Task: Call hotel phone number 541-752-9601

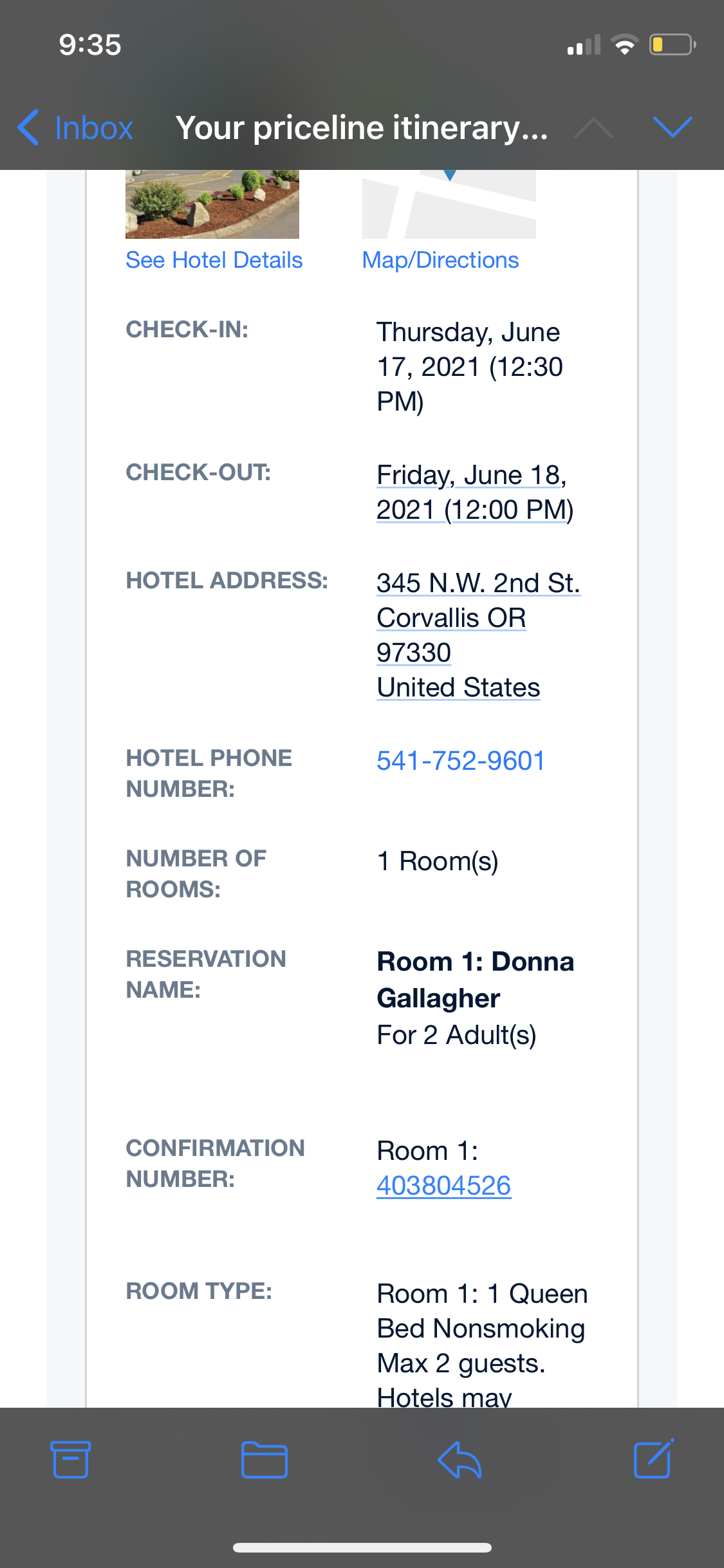Action: 461,761
